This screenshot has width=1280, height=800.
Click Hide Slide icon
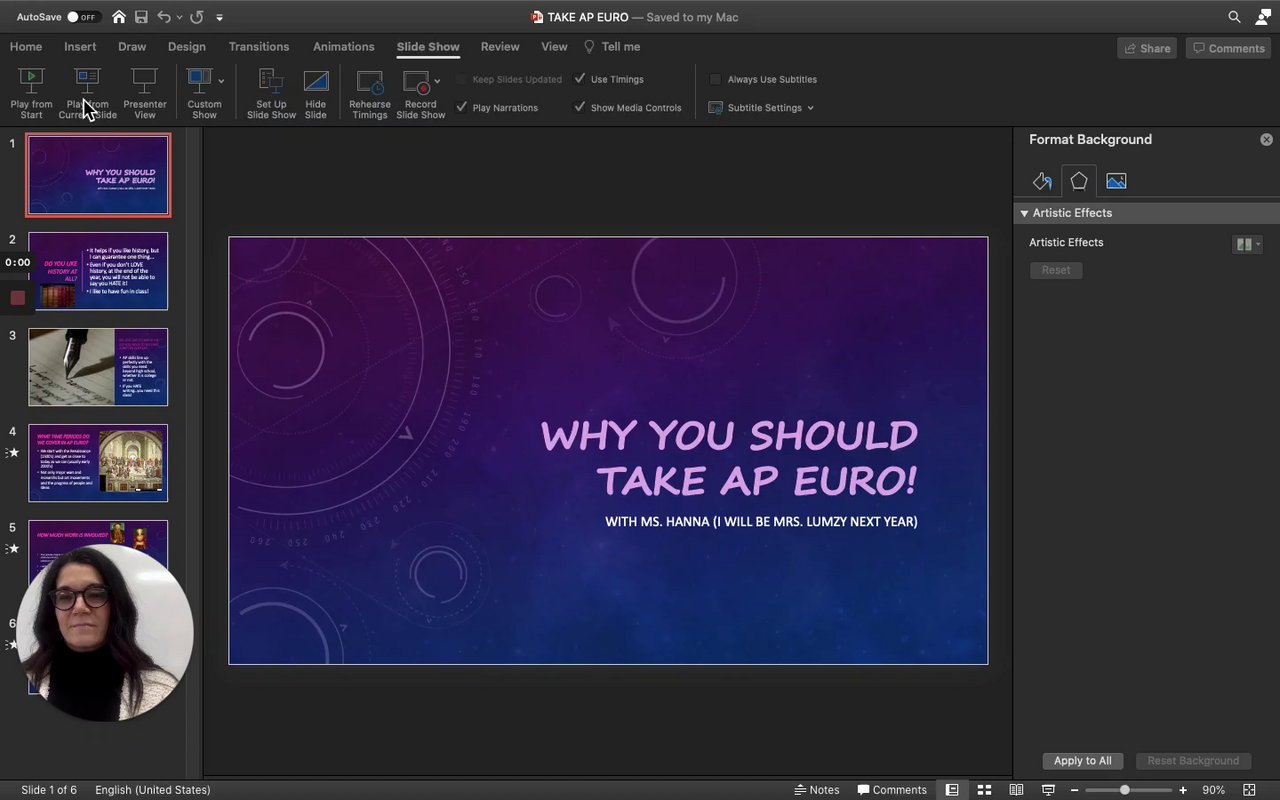(315, 82)
